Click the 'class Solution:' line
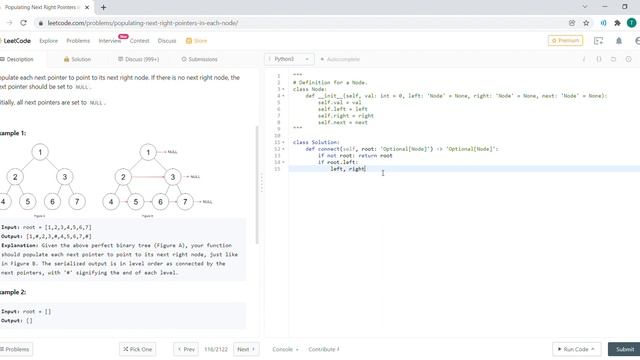Screen dimensions: 640x360 click(316, 142)
